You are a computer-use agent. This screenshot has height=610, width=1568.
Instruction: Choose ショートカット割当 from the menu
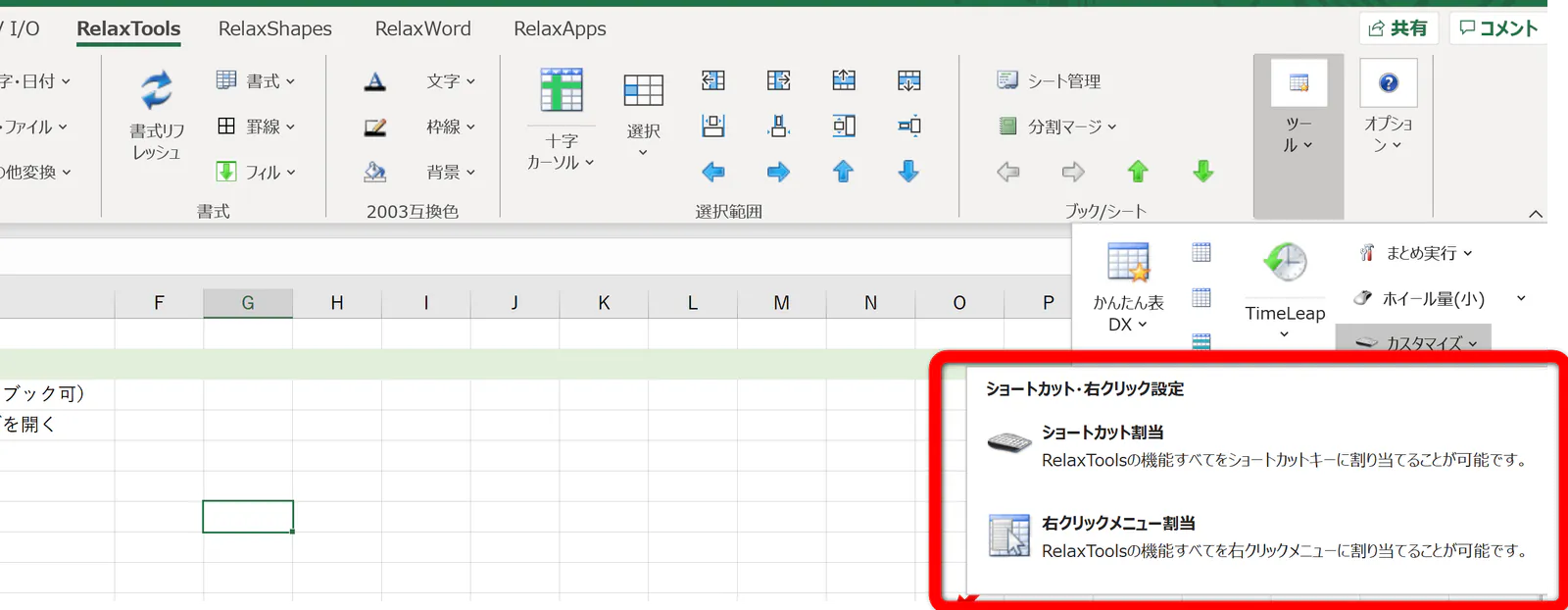(1259, 446)
